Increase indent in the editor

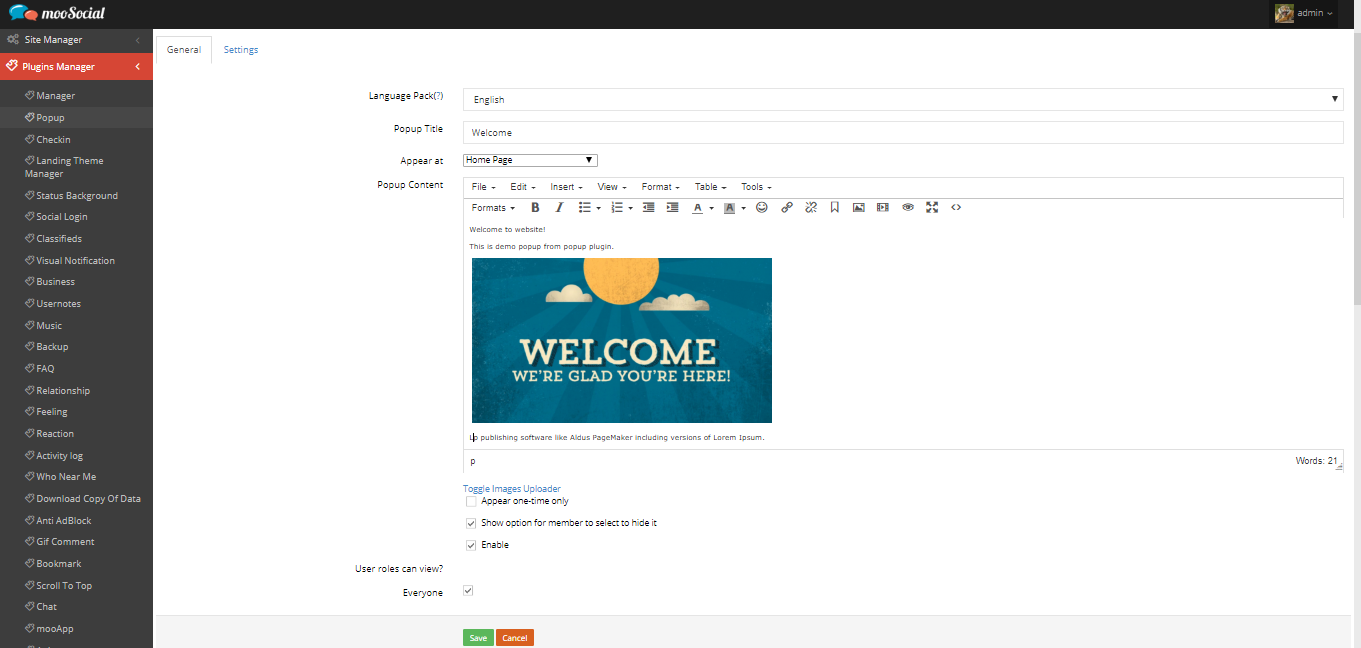click(x=672, y=208)
